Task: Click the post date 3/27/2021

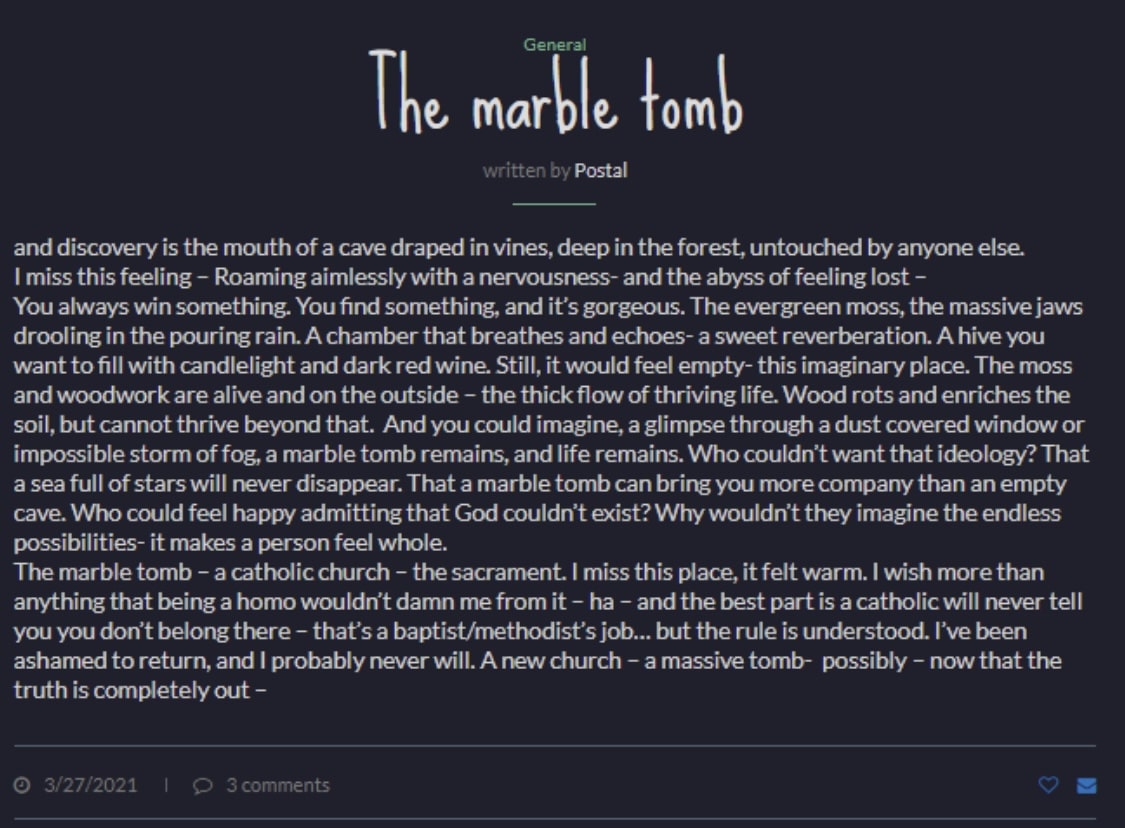Action: pyautogui.click(x=90, y=786)
